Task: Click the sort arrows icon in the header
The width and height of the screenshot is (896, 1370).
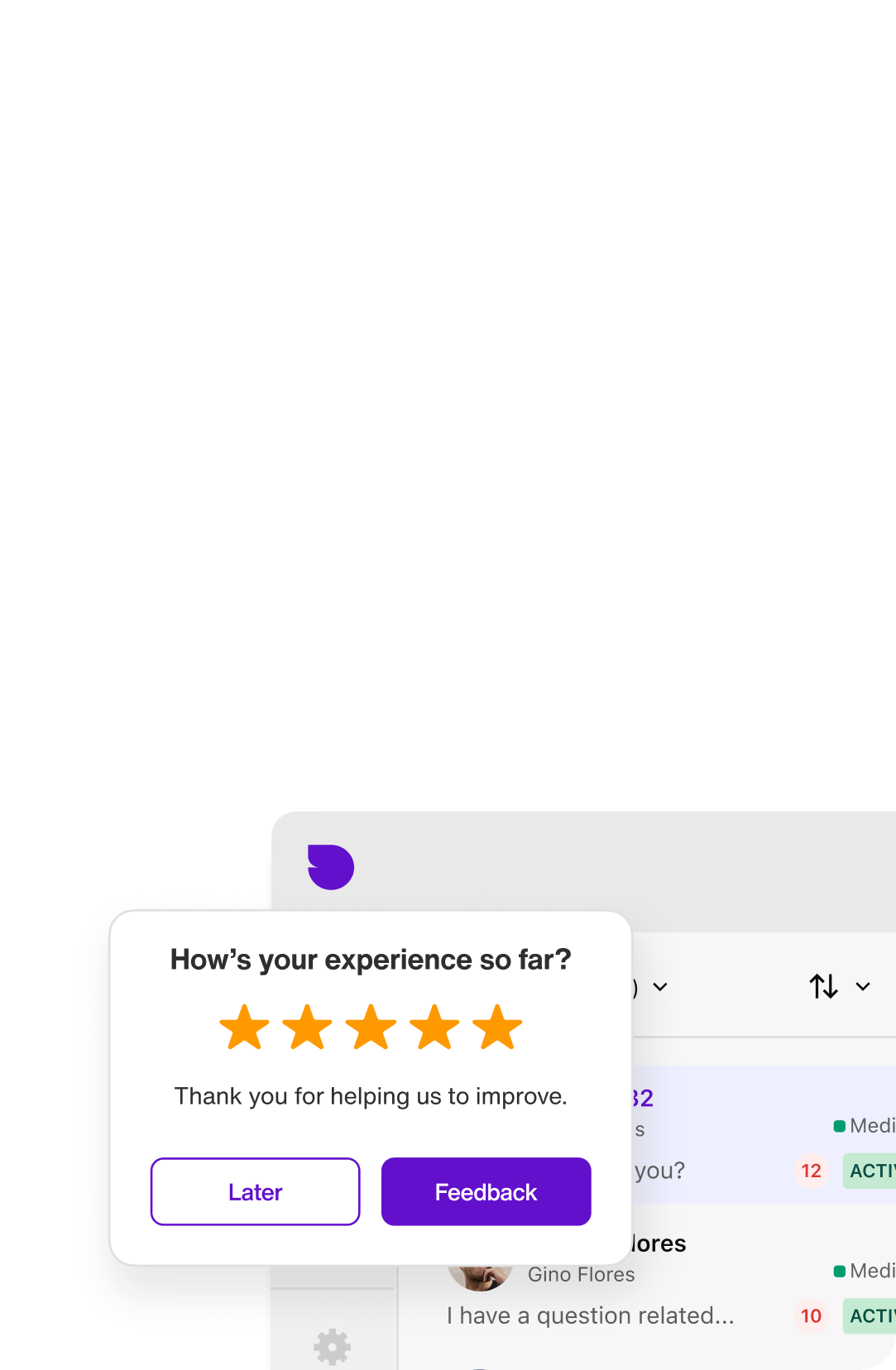Action: [822, 985]
